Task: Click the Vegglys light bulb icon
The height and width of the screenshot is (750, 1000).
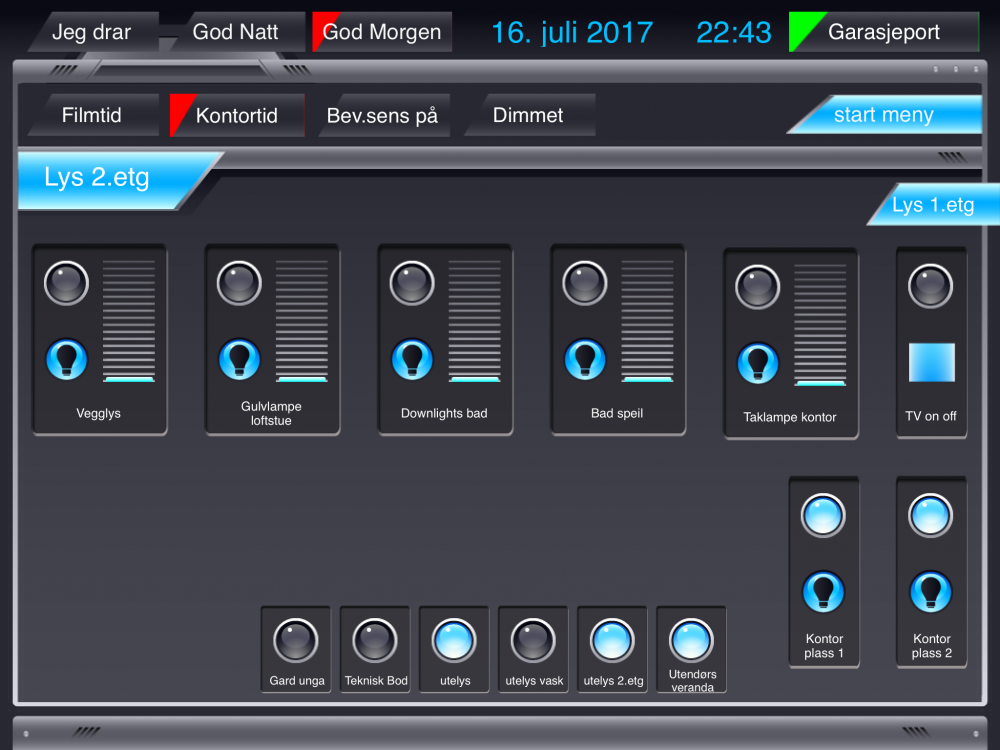Action: coord(67,359)
